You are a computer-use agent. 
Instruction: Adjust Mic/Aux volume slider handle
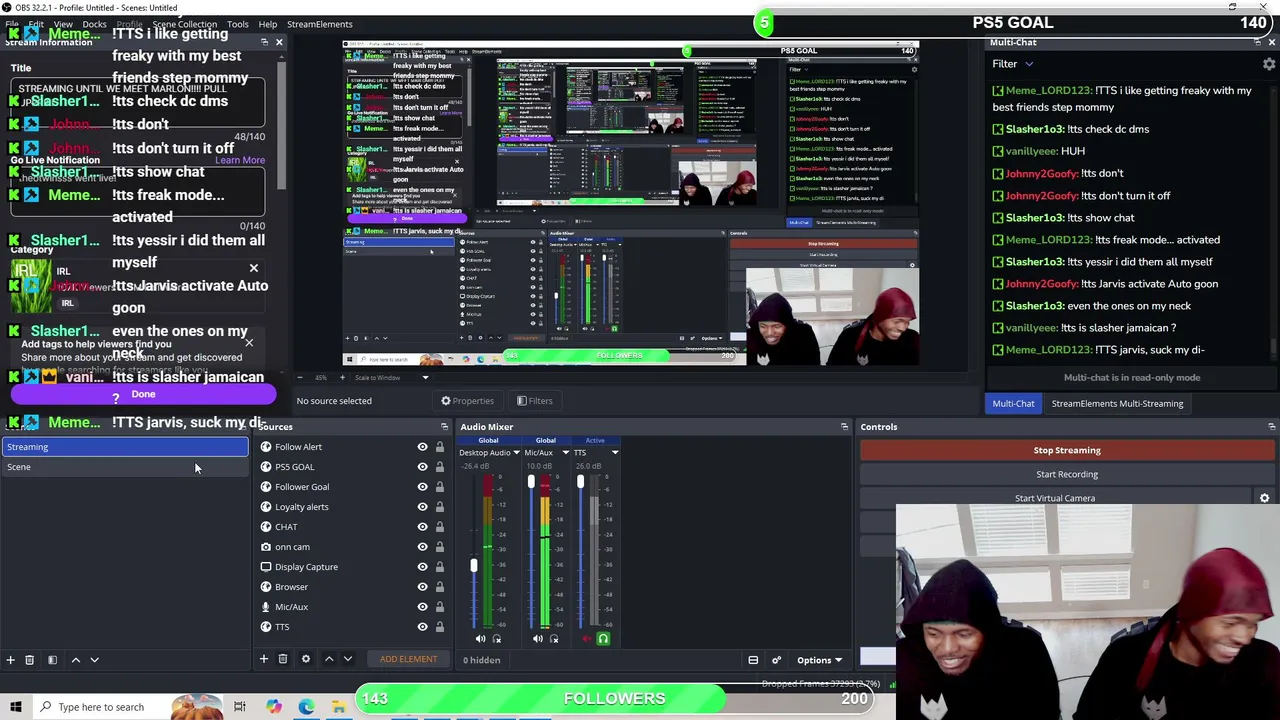[531, 483]
